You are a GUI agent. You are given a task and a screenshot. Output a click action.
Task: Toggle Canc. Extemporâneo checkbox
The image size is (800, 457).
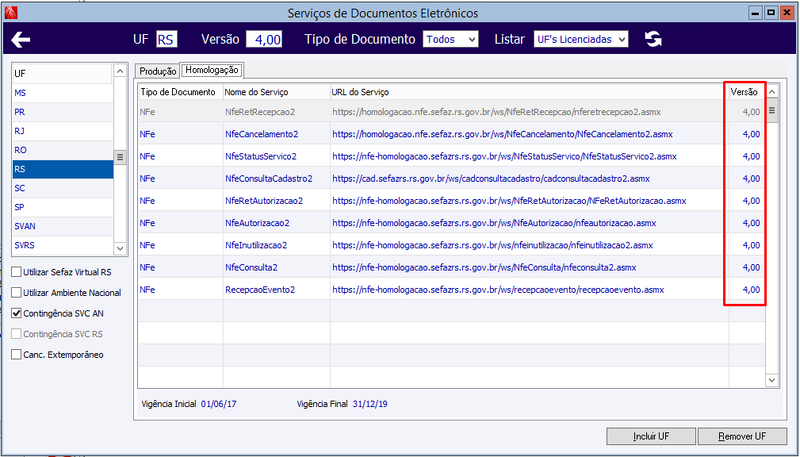pos(16,354)
